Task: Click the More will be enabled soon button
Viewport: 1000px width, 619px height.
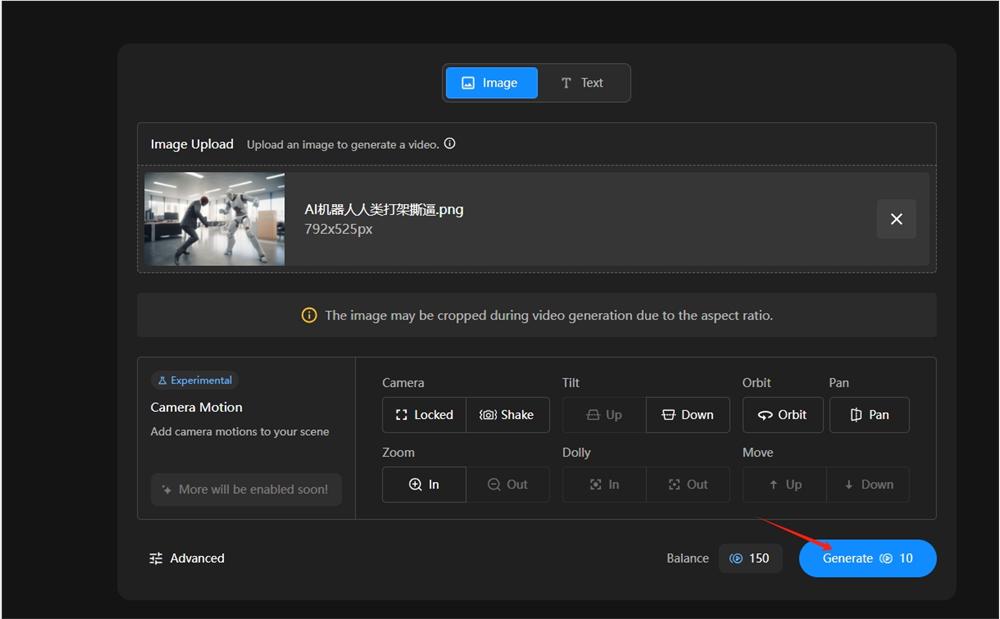Action: click(x=246, y=489)
